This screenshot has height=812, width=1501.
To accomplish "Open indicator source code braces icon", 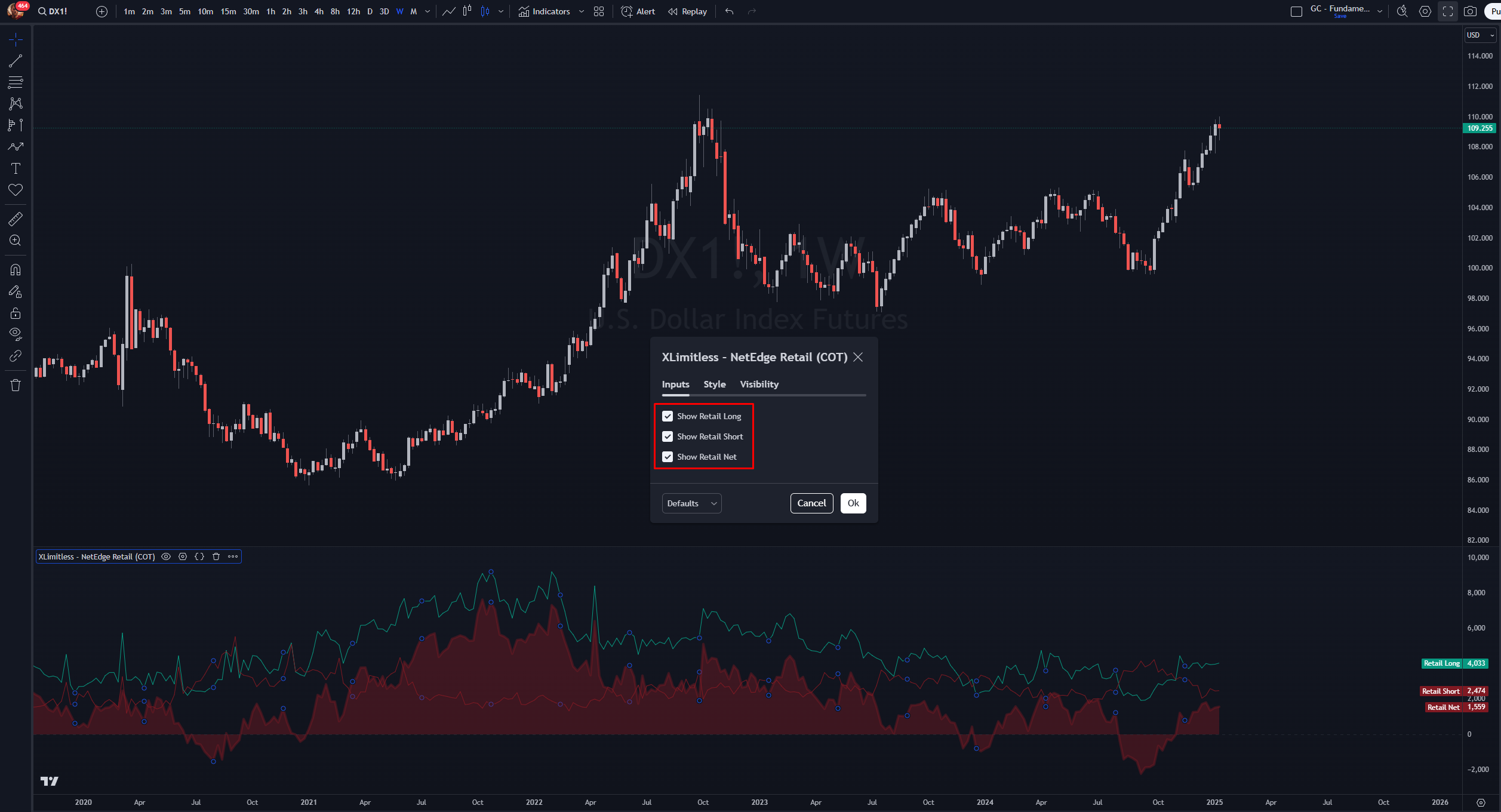I will pyautogui.click(x=199, y=556).
